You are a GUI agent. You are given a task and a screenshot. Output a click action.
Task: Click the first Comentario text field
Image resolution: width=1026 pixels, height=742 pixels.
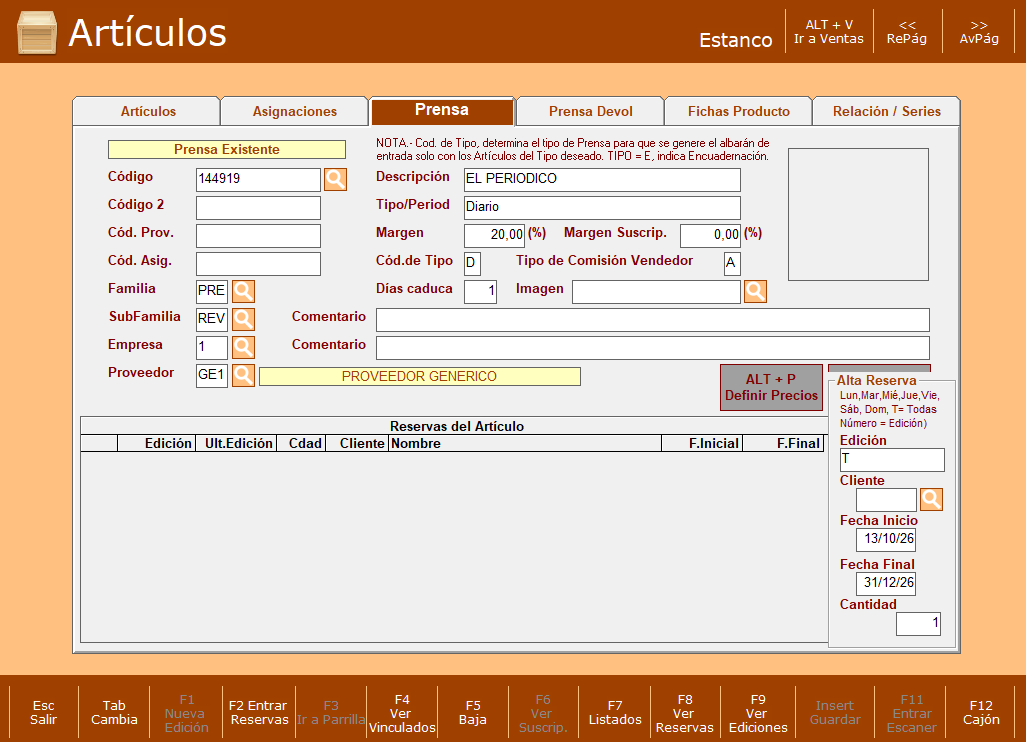(x=652, y=319)
